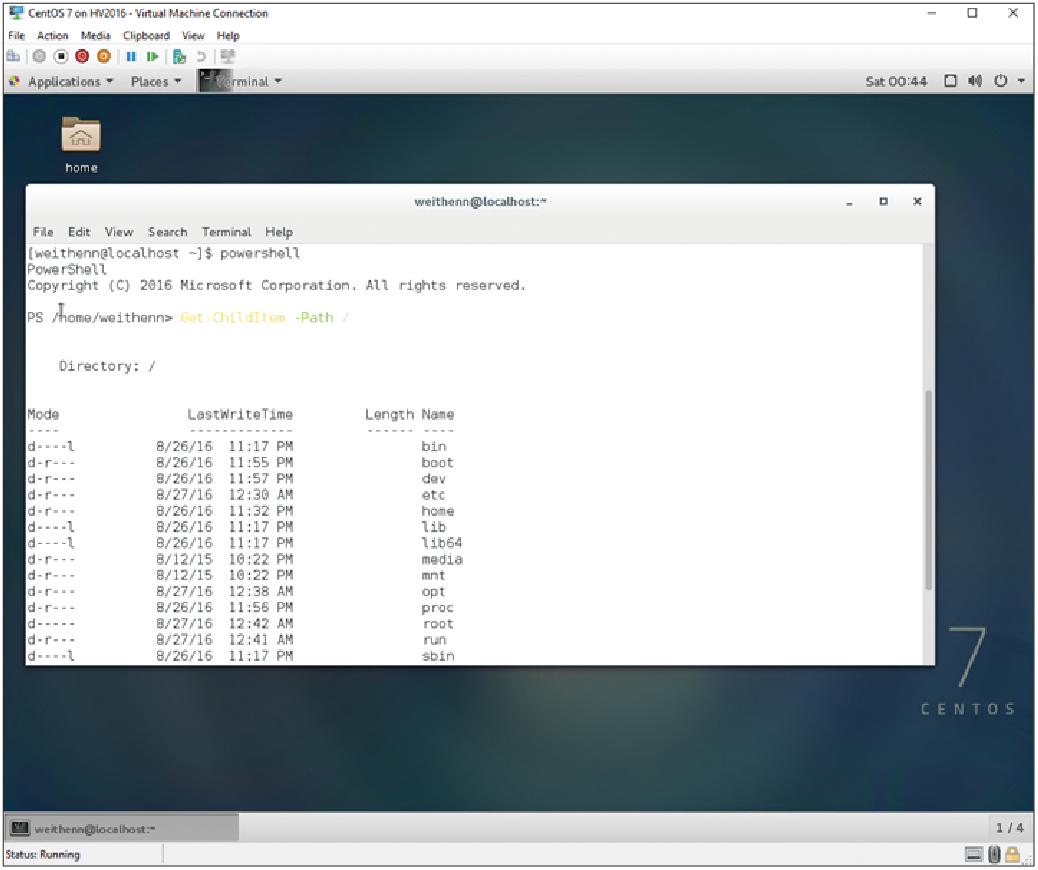
Task: Open the terminal's Edit menu
Action: (79, 232)
